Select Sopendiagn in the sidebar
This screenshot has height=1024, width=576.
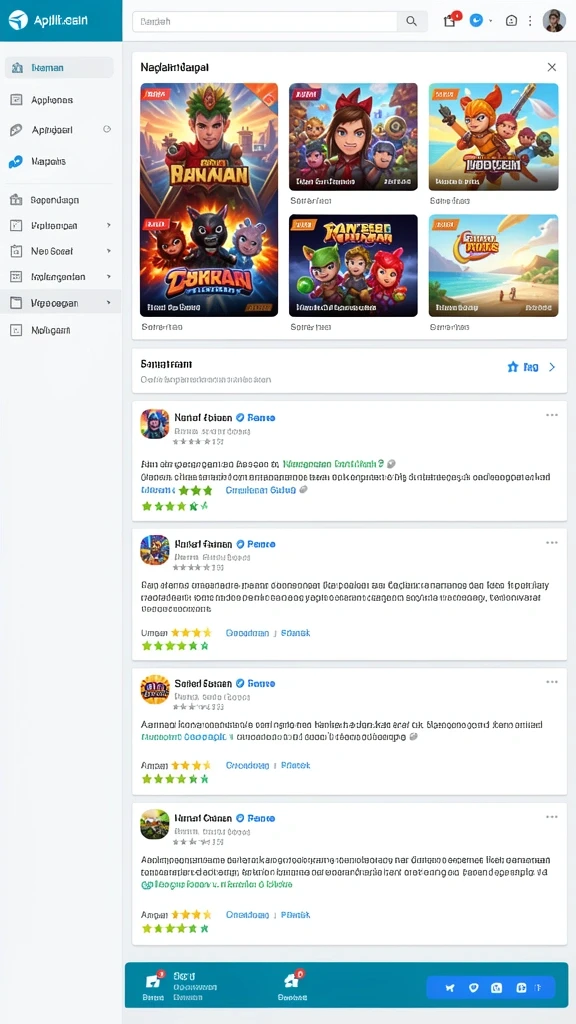tap(55, 200)
